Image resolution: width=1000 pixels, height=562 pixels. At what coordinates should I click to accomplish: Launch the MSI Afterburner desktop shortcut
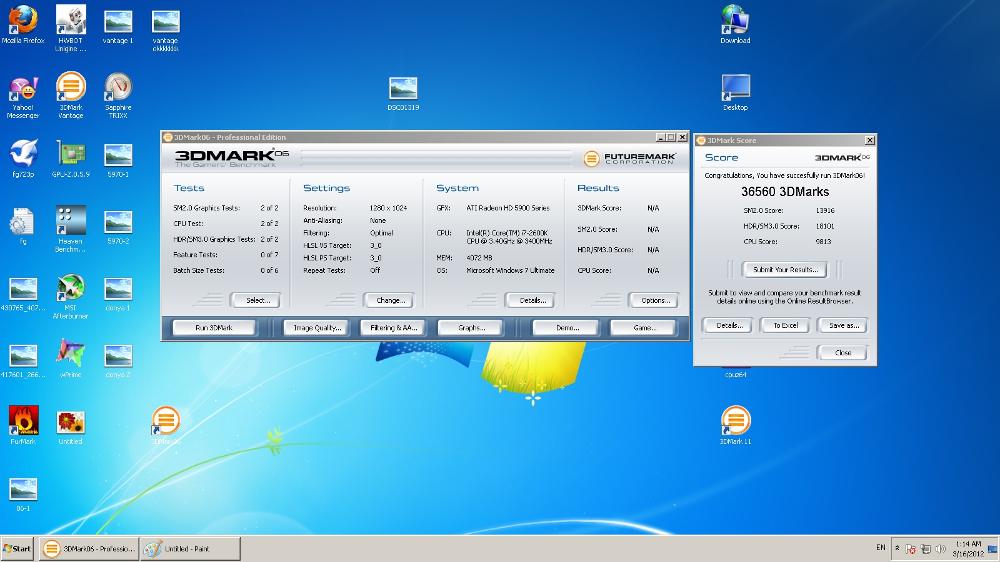coord(71,296)
